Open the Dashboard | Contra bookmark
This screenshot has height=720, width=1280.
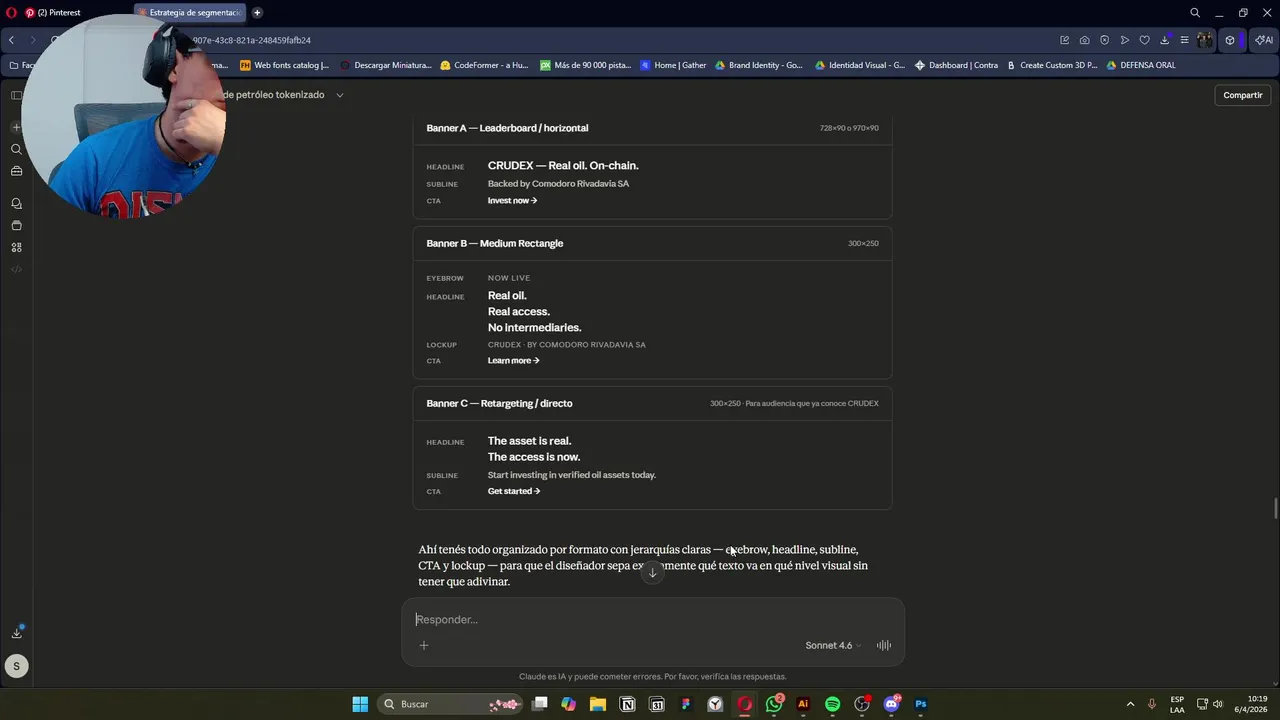(x=956, y=65)
